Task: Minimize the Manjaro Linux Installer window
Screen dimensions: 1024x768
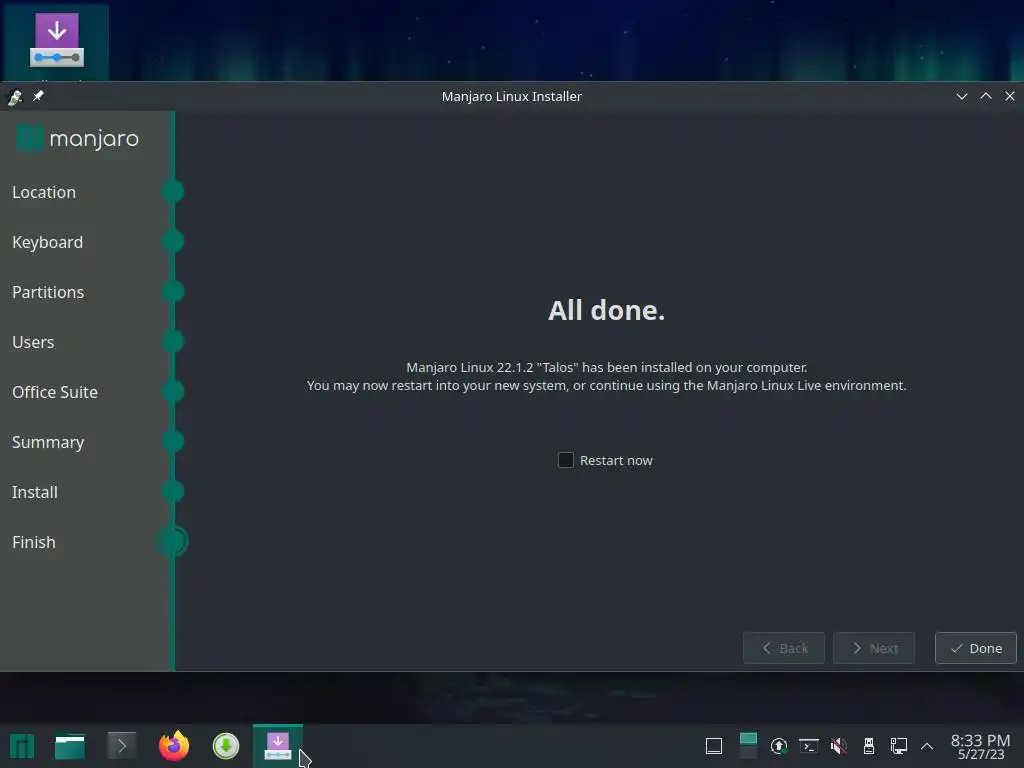Action: pos(962,96)
